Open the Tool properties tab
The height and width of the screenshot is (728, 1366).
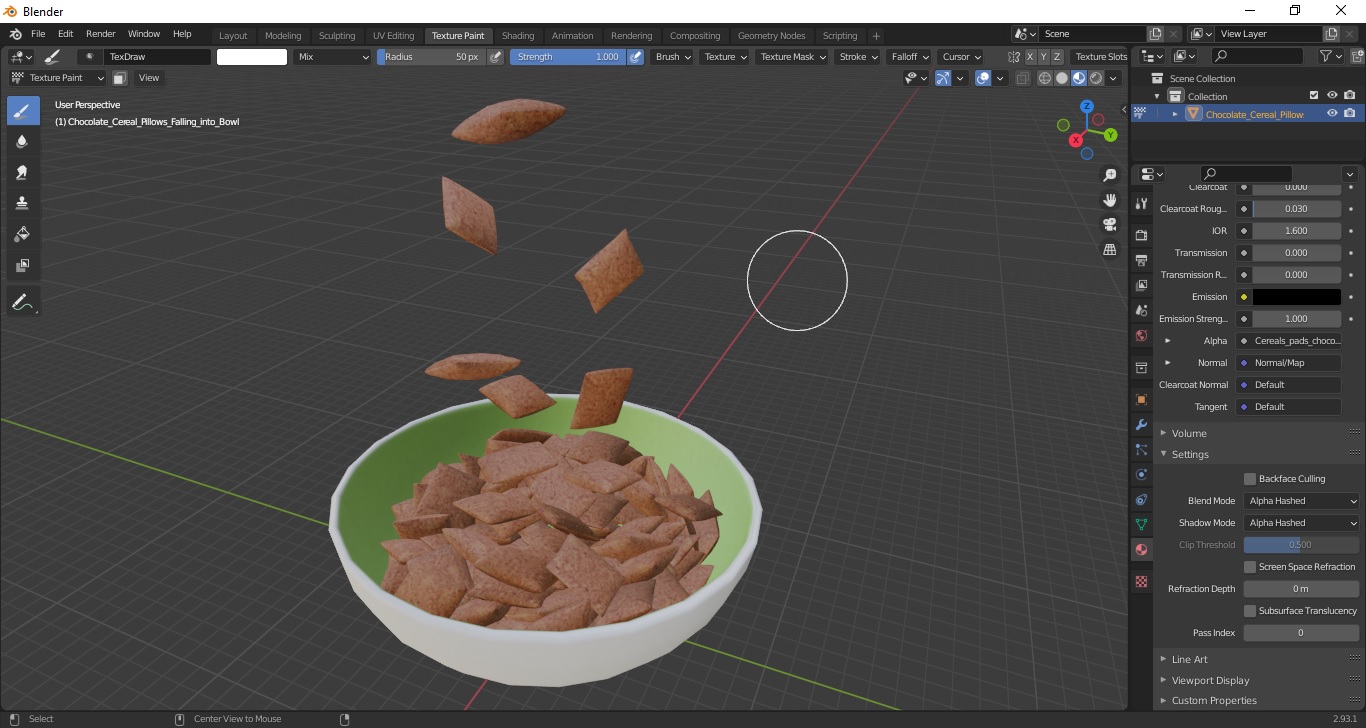point(1141,203)
